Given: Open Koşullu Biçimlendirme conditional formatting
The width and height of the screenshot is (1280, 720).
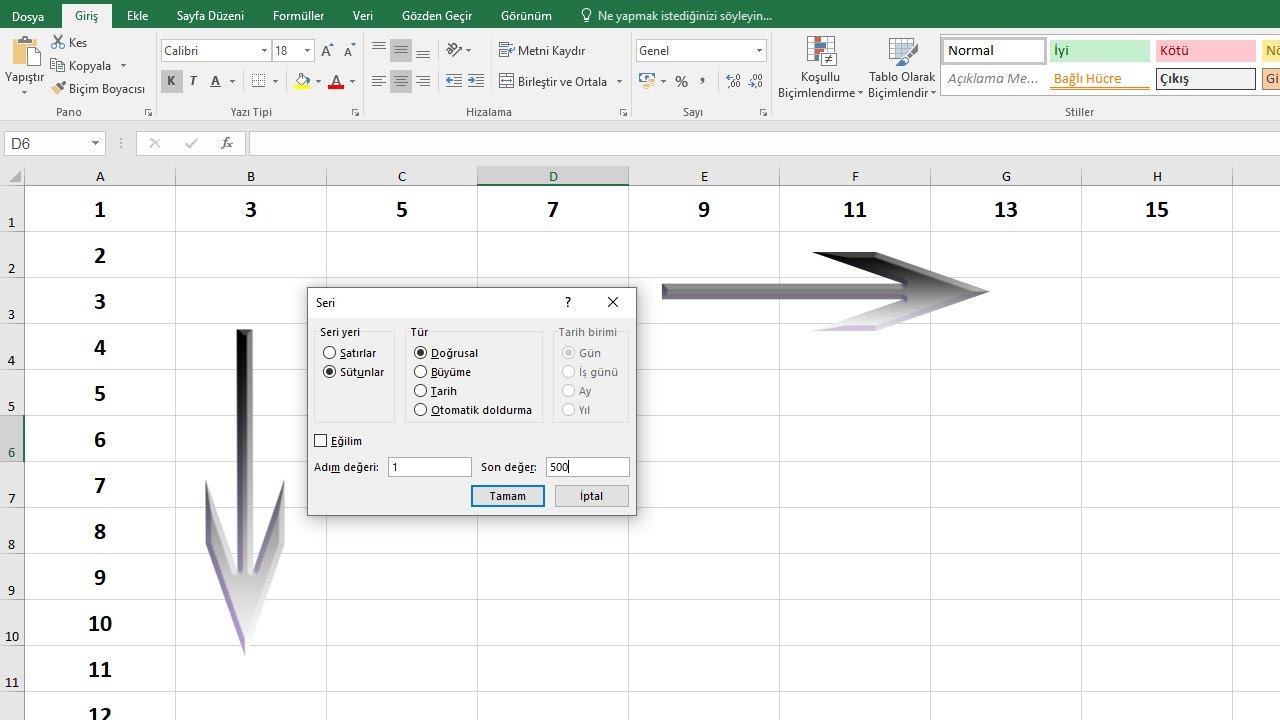Looking at the screenshot, I should point(820,68).
